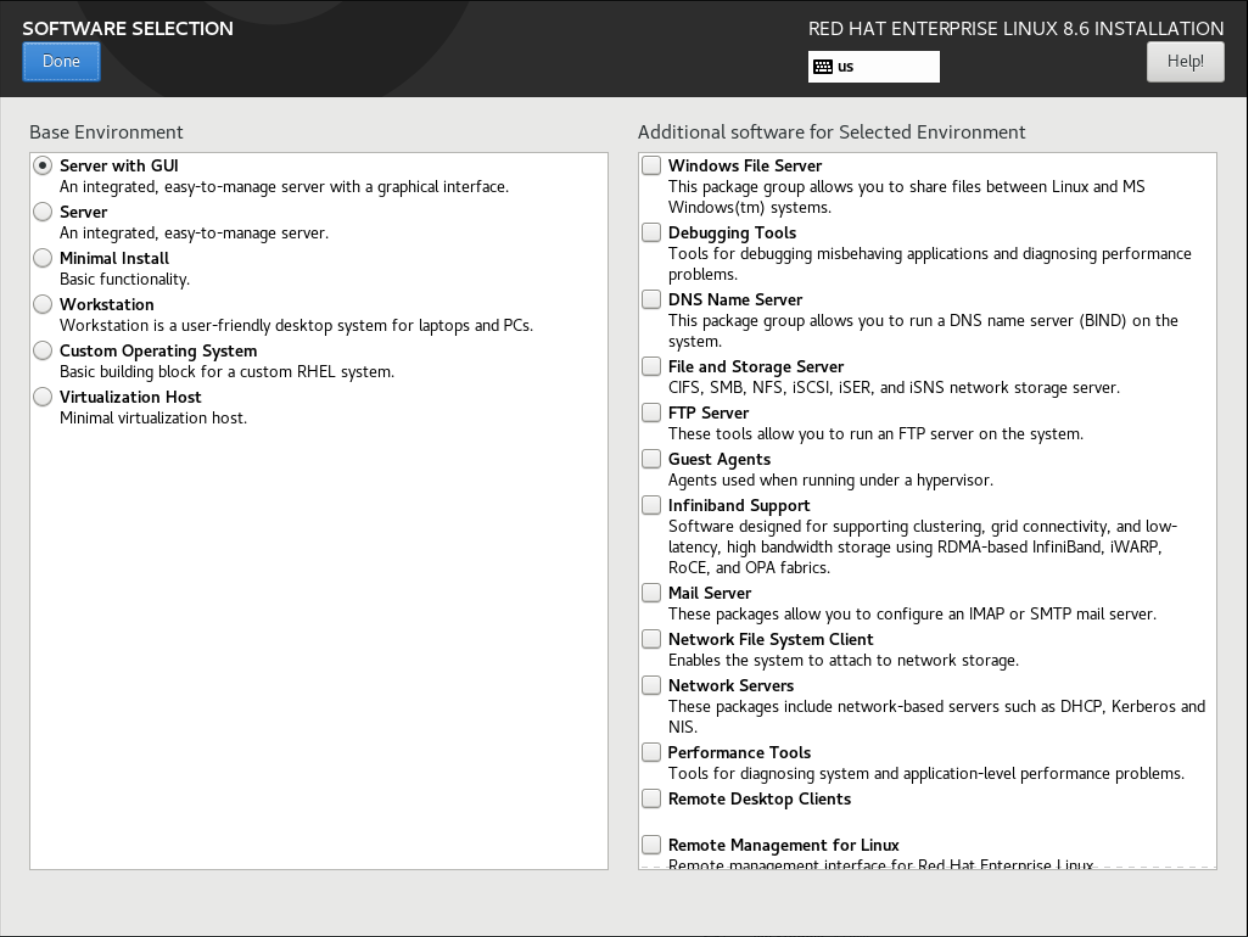Enable DNS Name Server package group
The image size is (1248, 937).
[651, 300]
